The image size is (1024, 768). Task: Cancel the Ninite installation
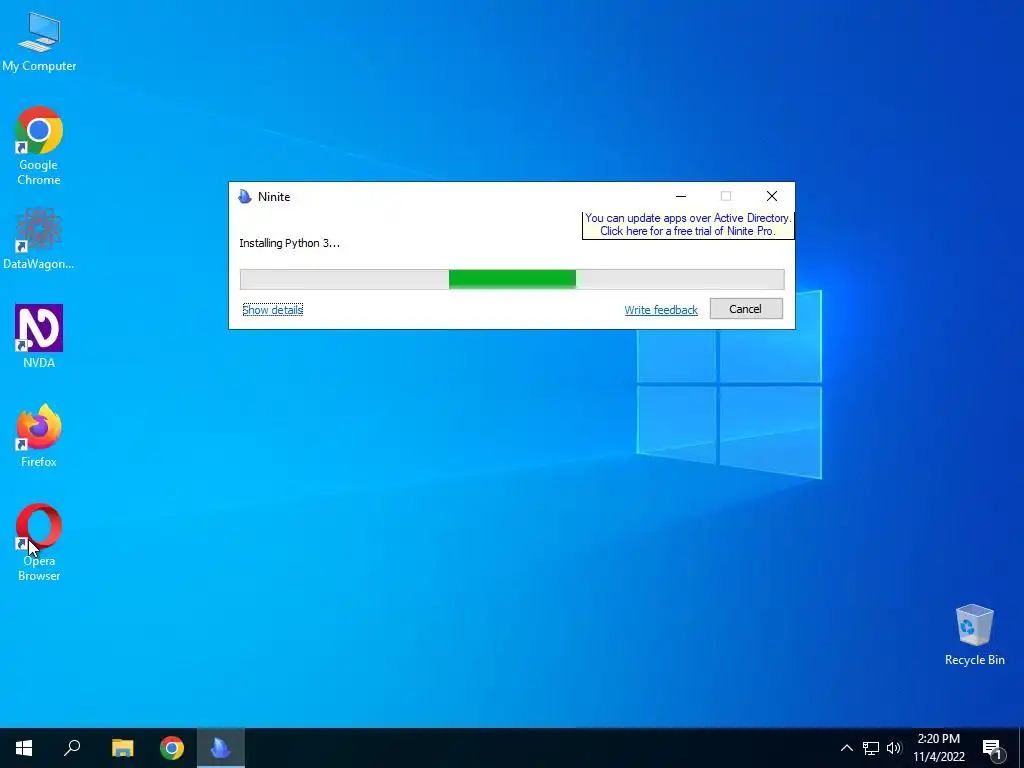point(746,309)
